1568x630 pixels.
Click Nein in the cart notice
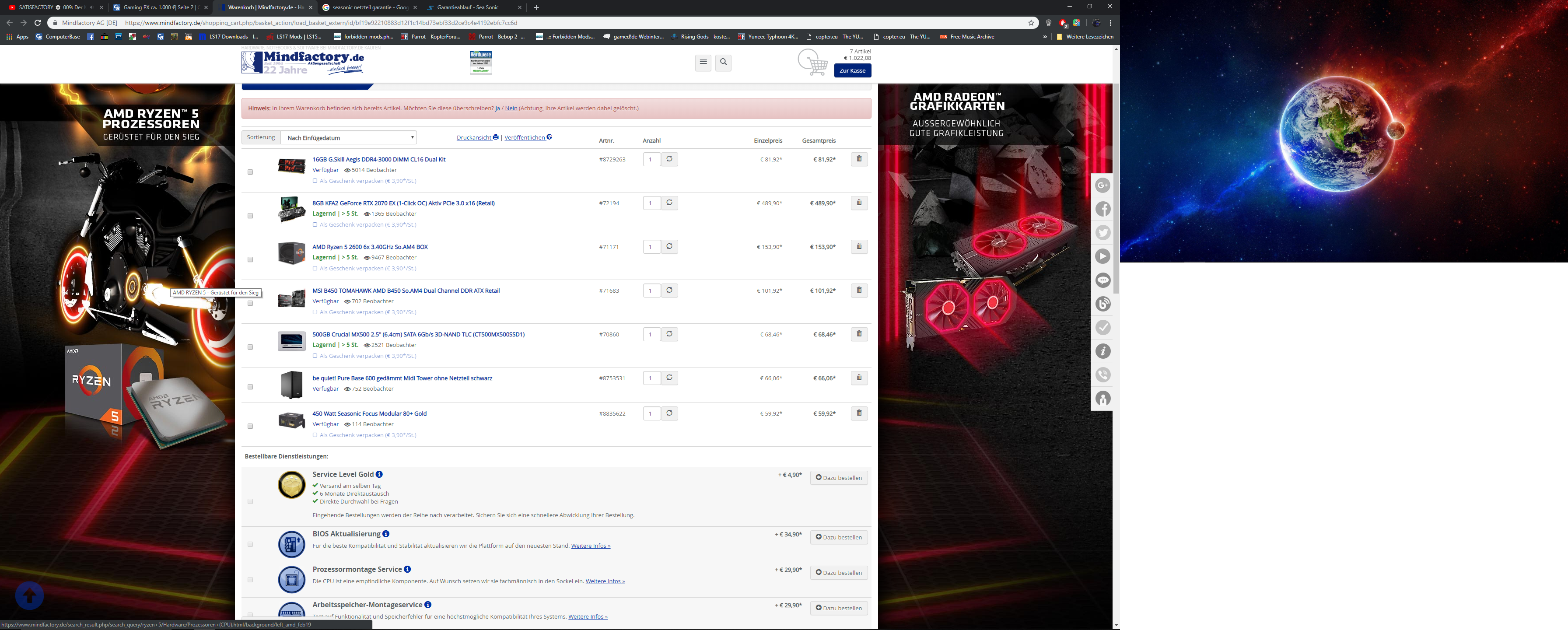[511, 108]
